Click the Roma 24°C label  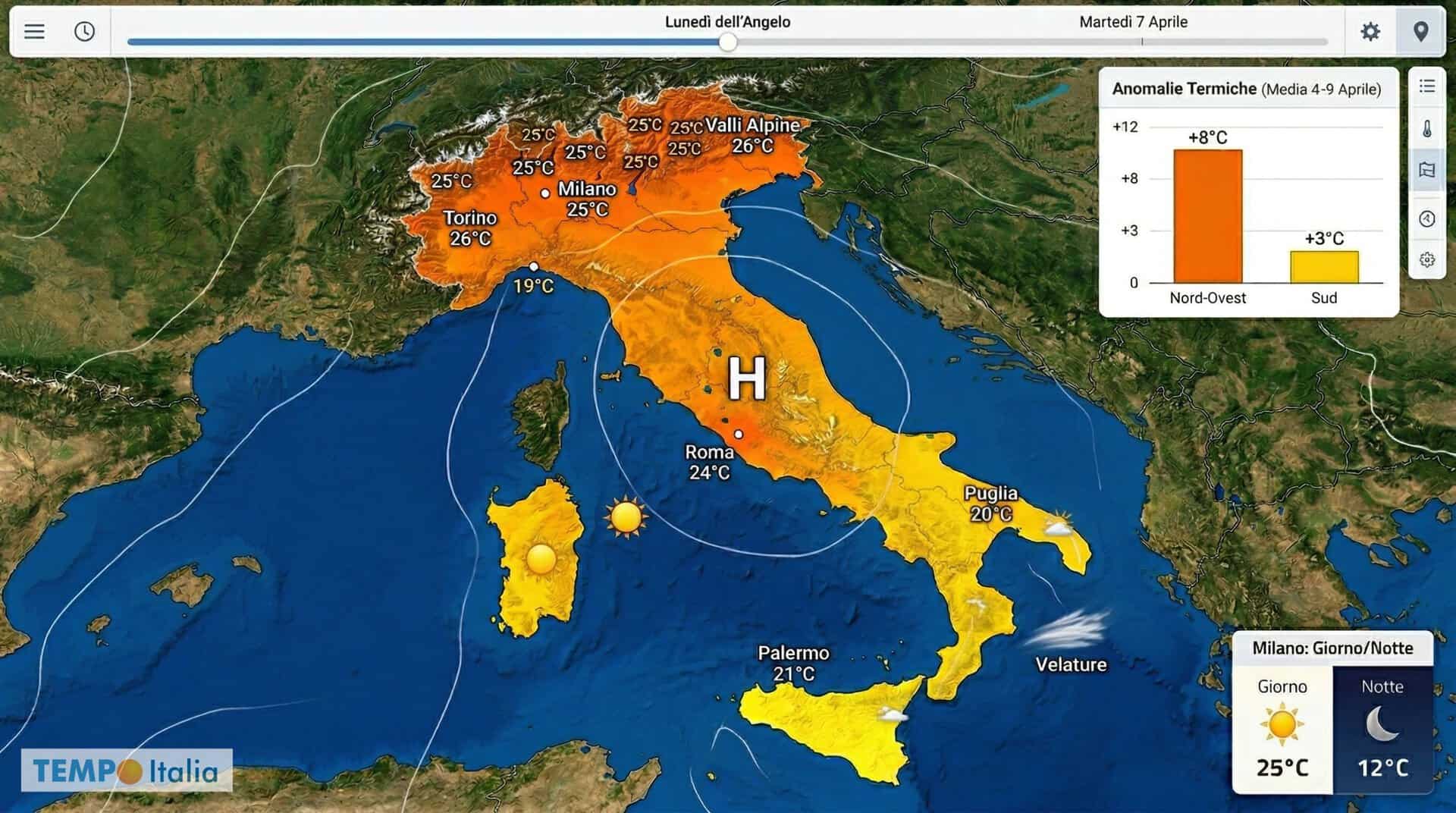[x=709, y=462]
